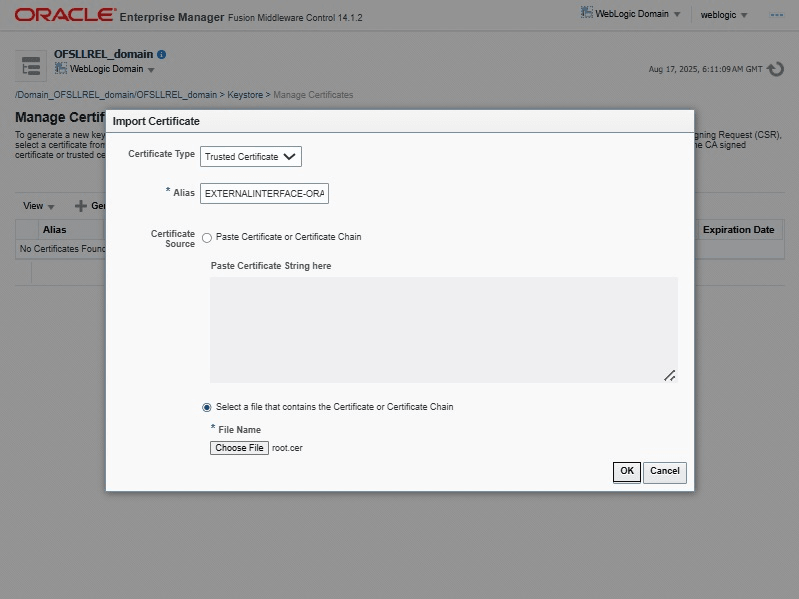799x599 pixels.
Task: Click the Keystore breadcrumb link
Action: pyautogui.click(x=245, y=95)
